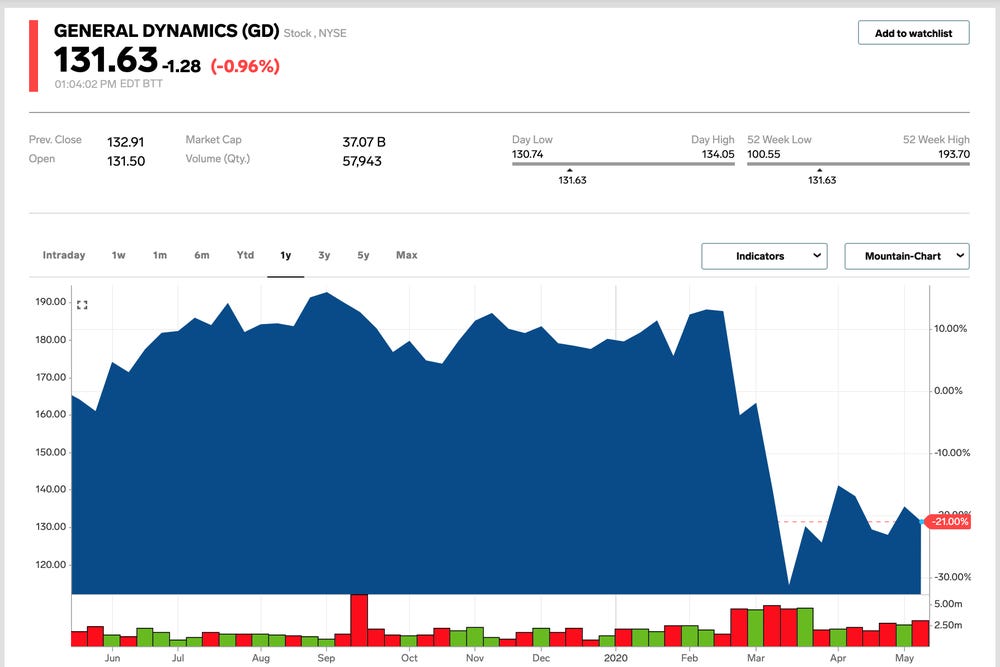Click the Market Cap value 37.07 B
Screen dimensions: 1000x667
[x=364, y=142]
